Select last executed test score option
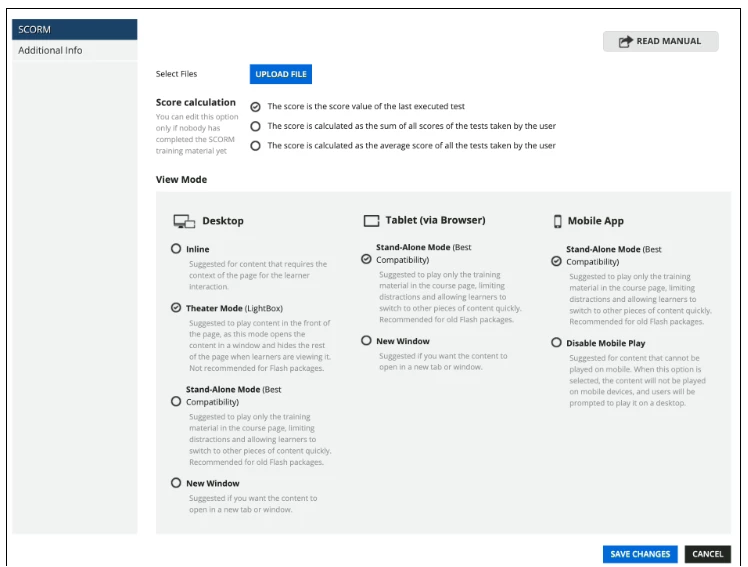This screenshot has height=567, width=748. [256, 106]
